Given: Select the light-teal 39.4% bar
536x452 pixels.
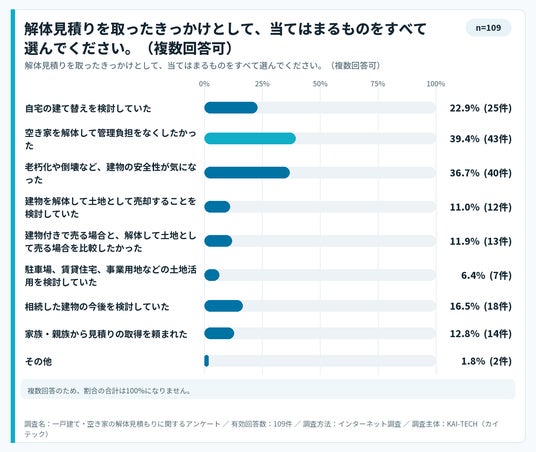Looking at the screenshot, I should tap(250, 138).
